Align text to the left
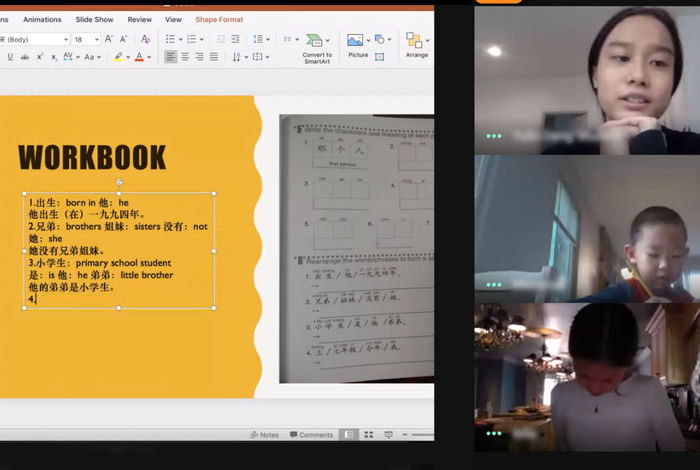700x470 pixels. pos(170,57)
